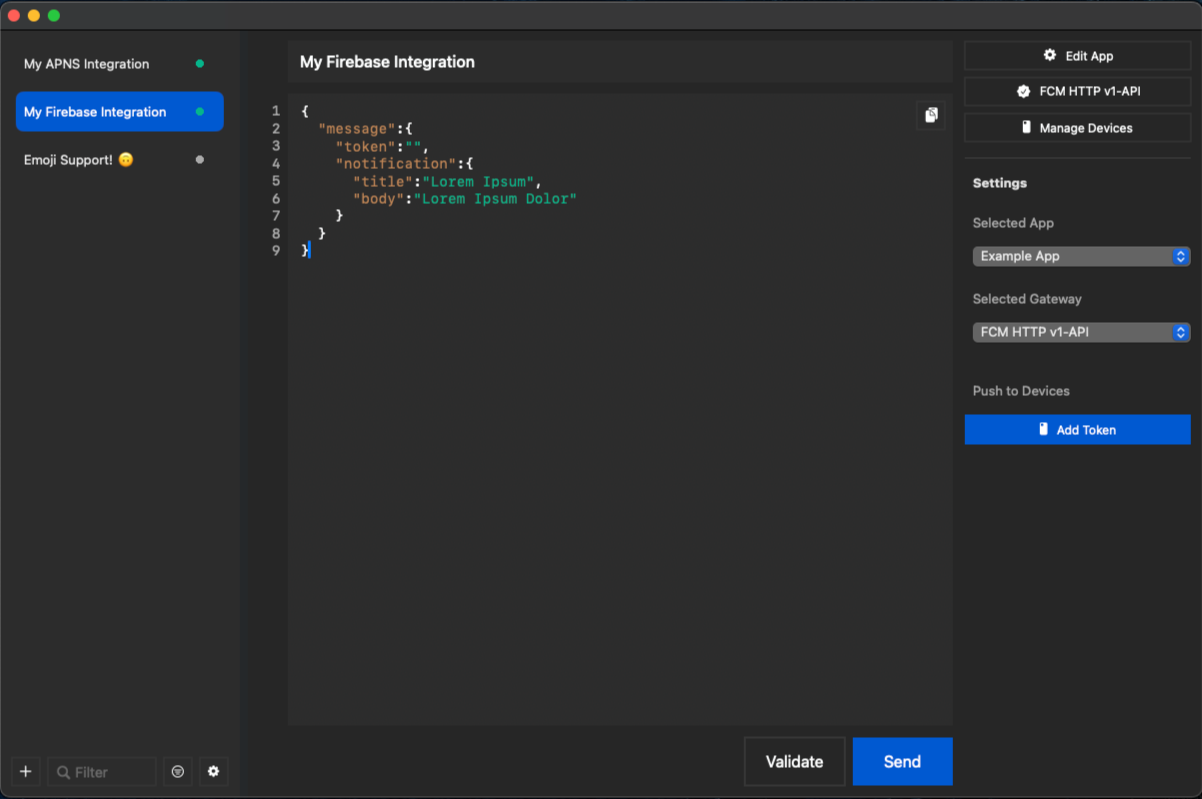
Task: Click the magnifier icon in the Filter field
Action: pos(62,771)
